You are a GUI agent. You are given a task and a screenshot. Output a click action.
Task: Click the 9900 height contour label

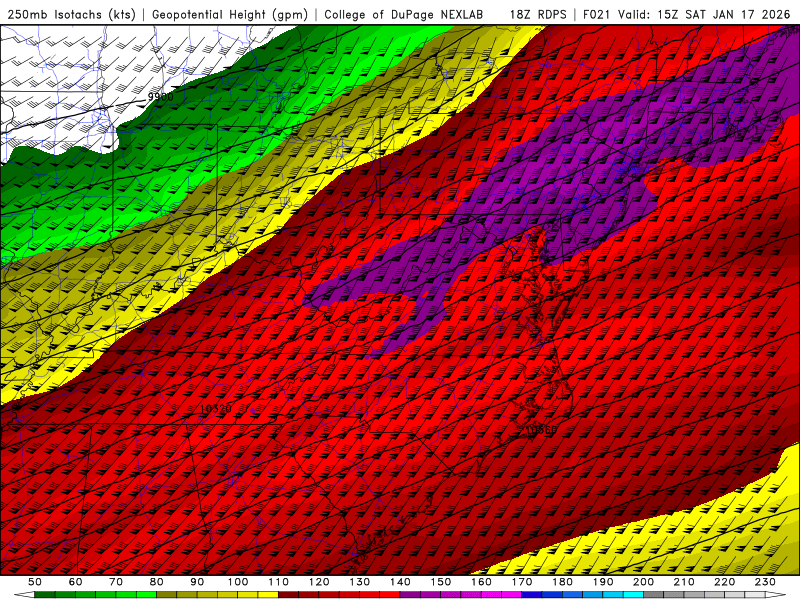(x=161, y=96)
